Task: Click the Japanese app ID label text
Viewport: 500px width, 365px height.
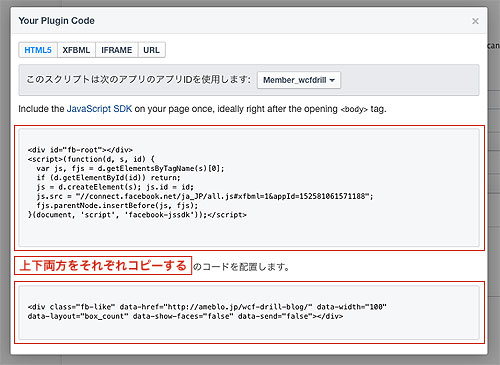Action: [138, 80]
